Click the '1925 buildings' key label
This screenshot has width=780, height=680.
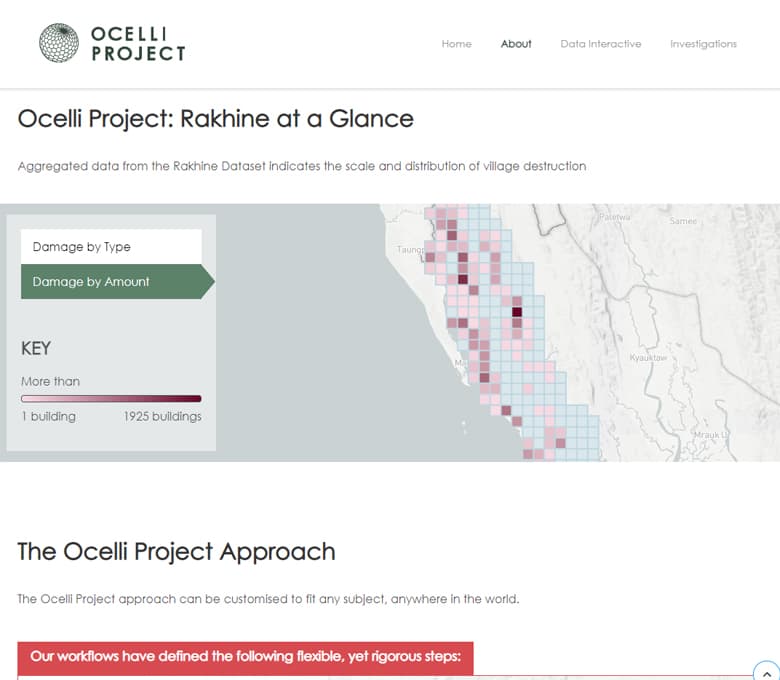click(162, 416)
